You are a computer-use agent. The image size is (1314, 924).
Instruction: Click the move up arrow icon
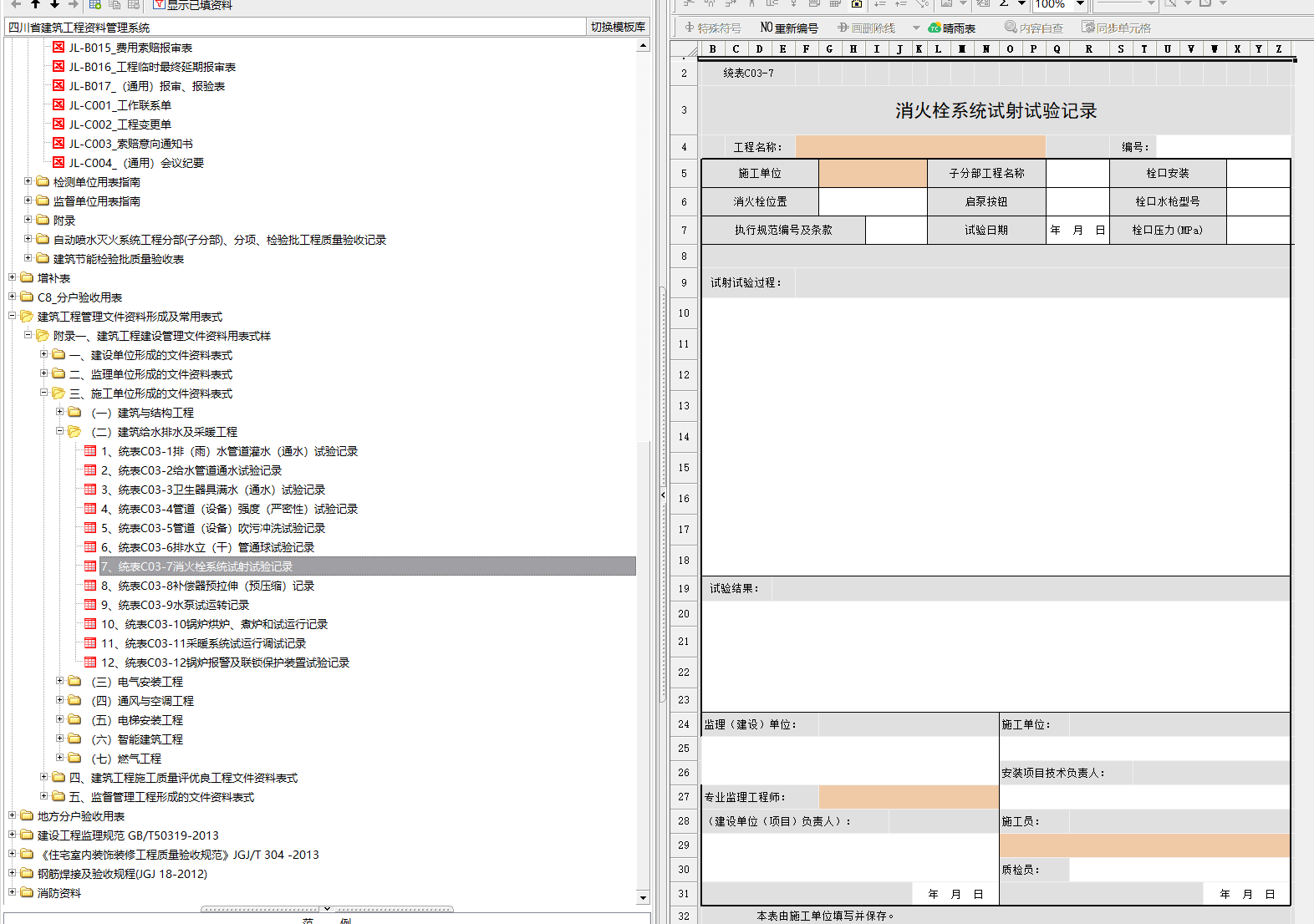pos(35,4)
